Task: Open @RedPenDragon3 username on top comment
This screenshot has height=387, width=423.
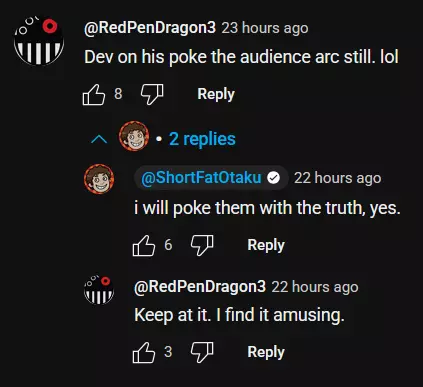Action: pos(150,28)
